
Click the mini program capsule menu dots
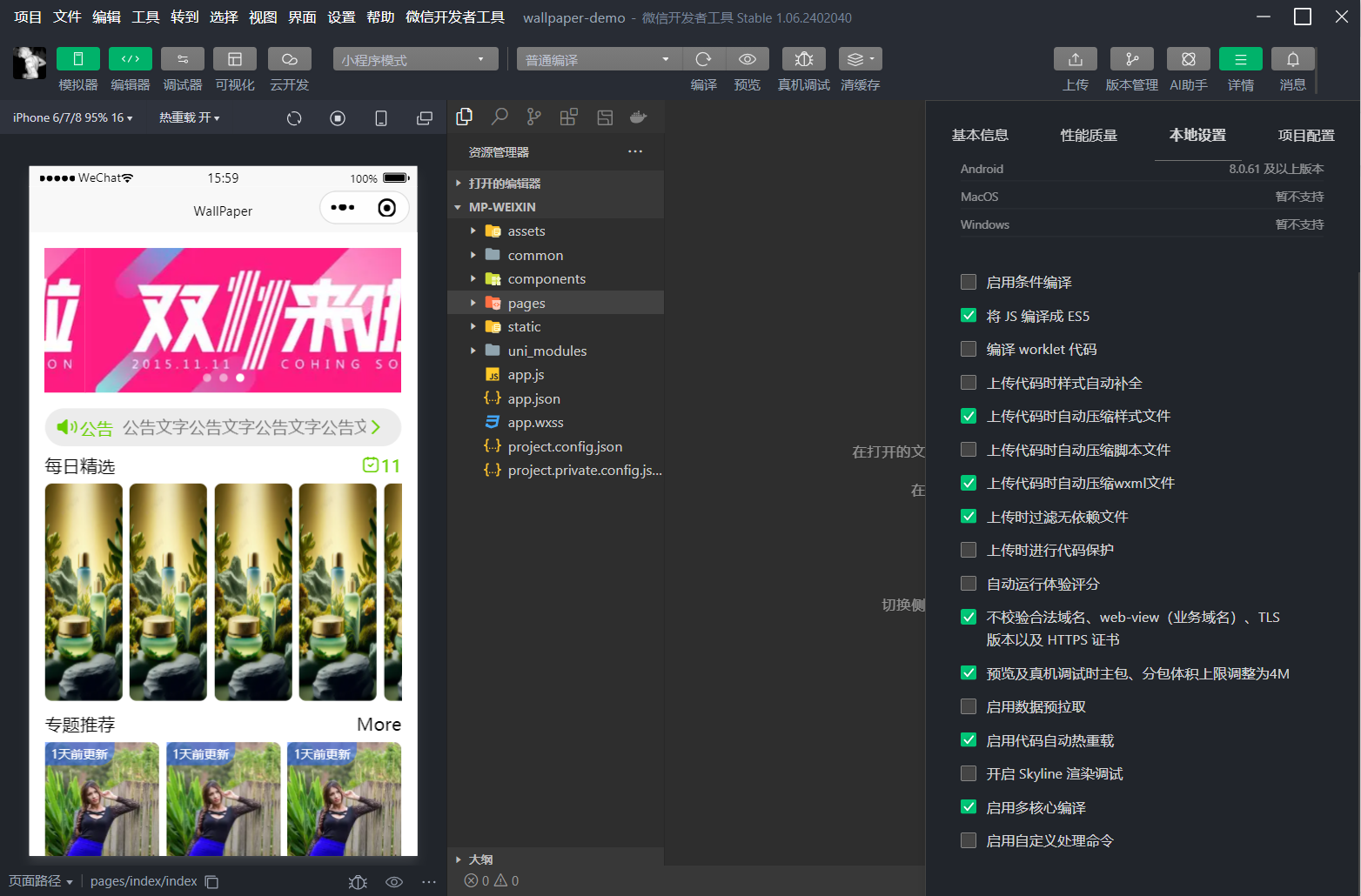tap(343, 208)
